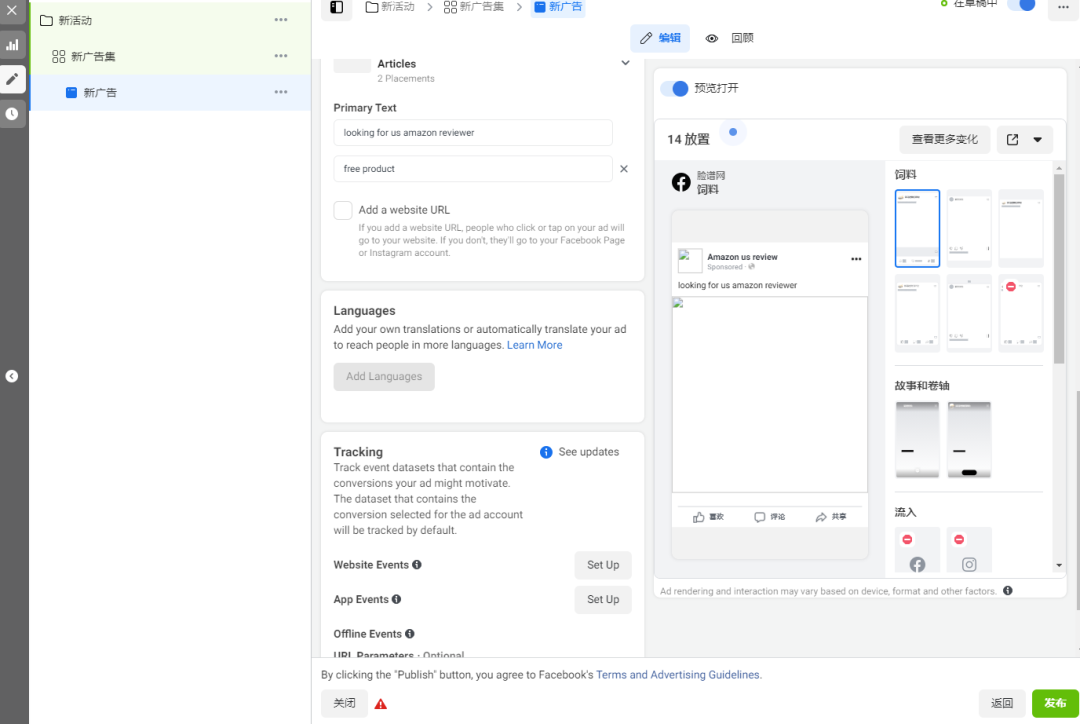Click the Offline Events info icon
1080x724 pixels.
410,634
